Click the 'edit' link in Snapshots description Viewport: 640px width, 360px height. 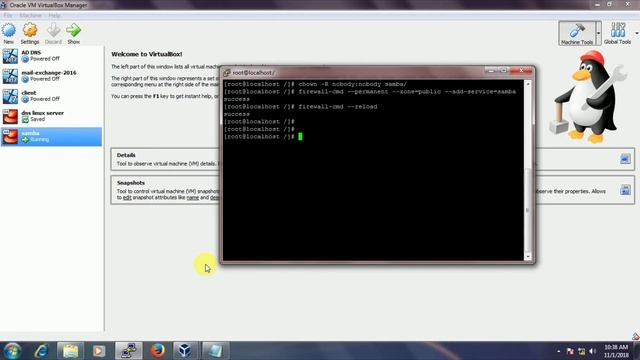point(127,198)
